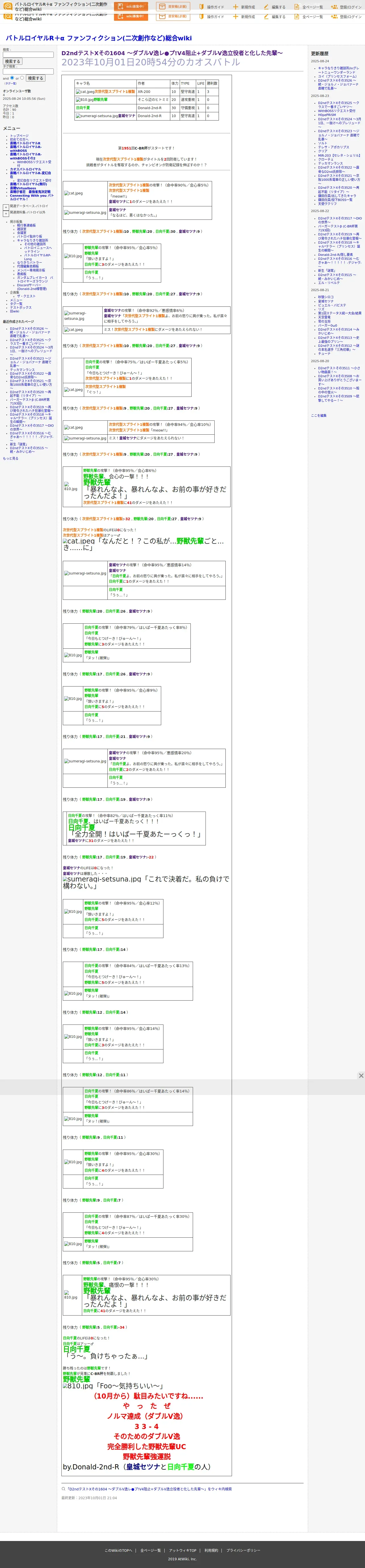Open テッカマンランス in recently created pages

click(x=22, y=370)
